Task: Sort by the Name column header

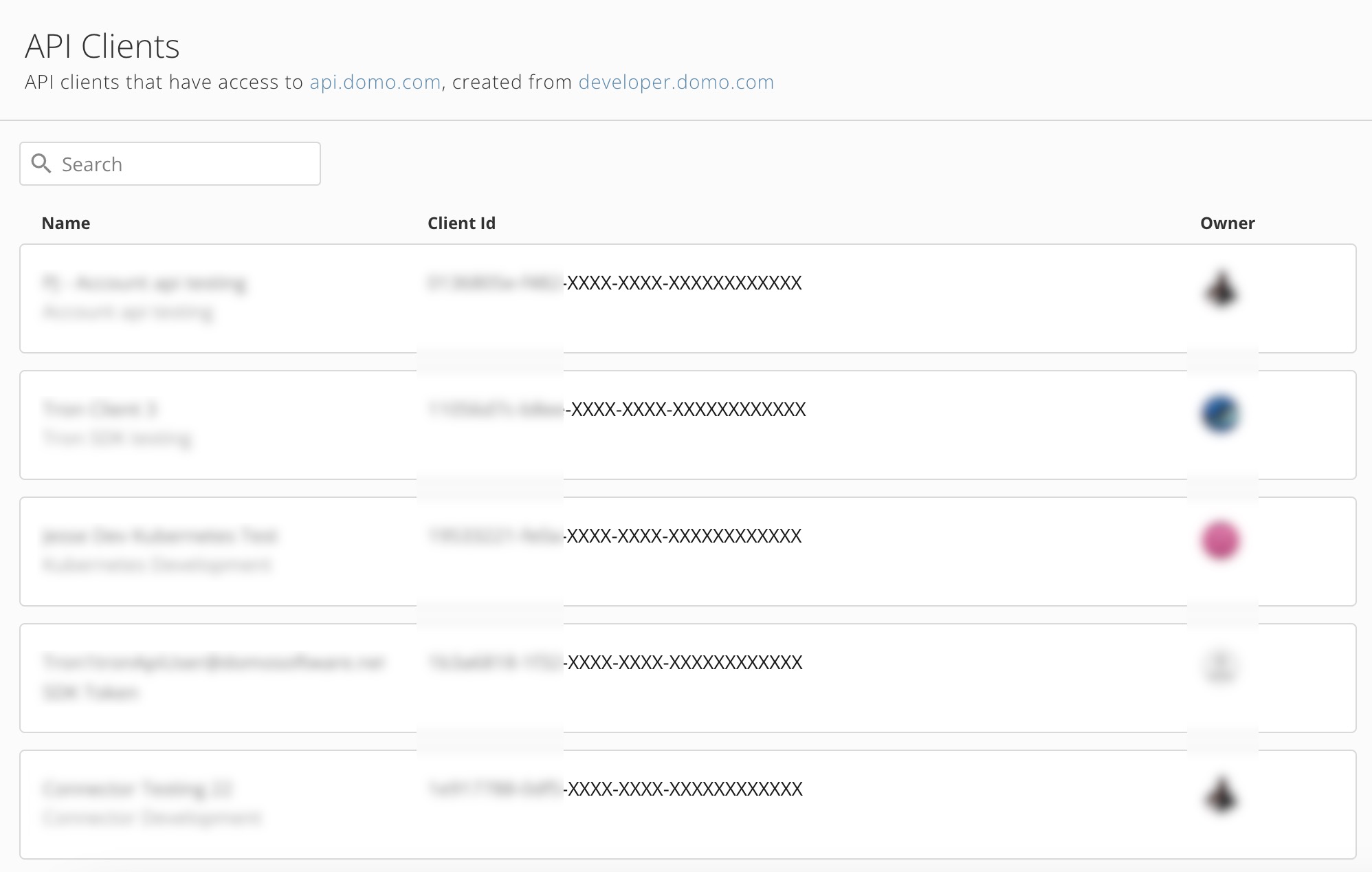Action: coord(65,223)
